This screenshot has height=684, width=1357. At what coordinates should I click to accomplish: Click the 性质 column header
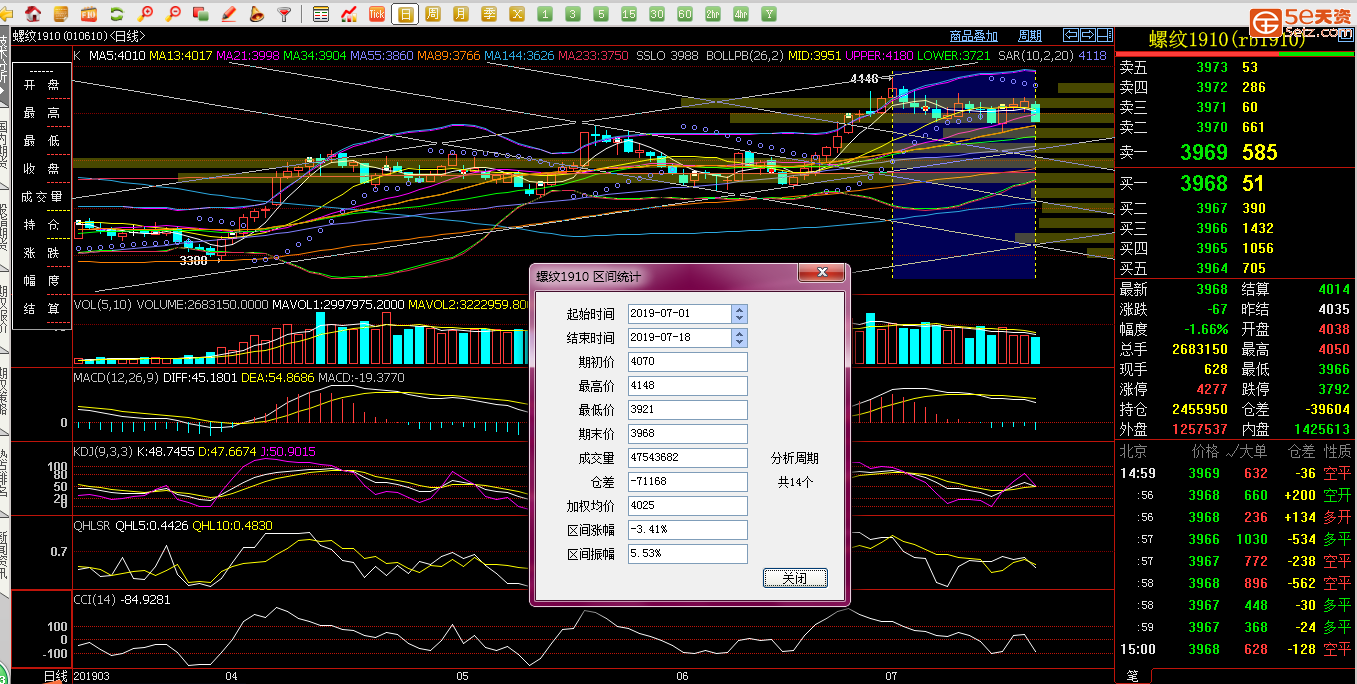pos(1338,452)
